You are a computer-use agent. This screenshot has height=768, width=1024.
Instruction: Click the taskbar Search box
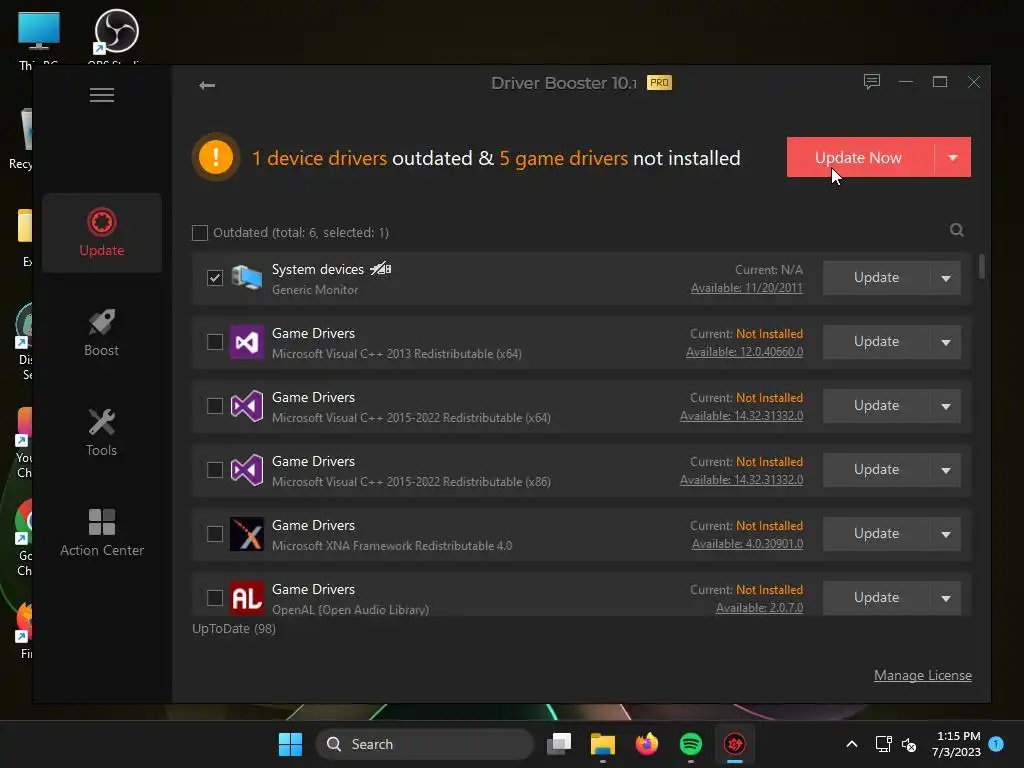pyautogui.click(x=425, y=744)
